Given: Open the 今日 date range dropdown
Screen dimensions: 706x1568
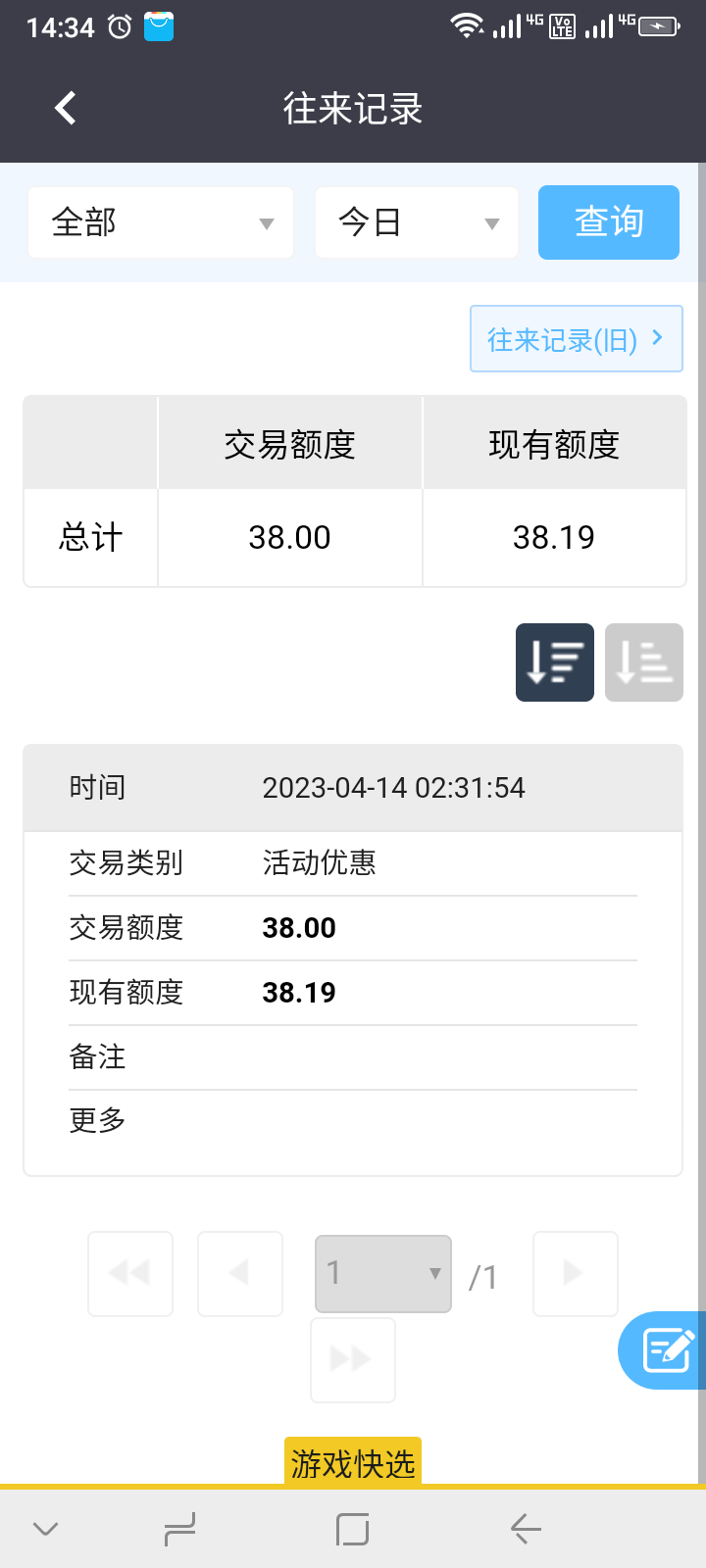Looking at the screenshot, I should 417,222.
